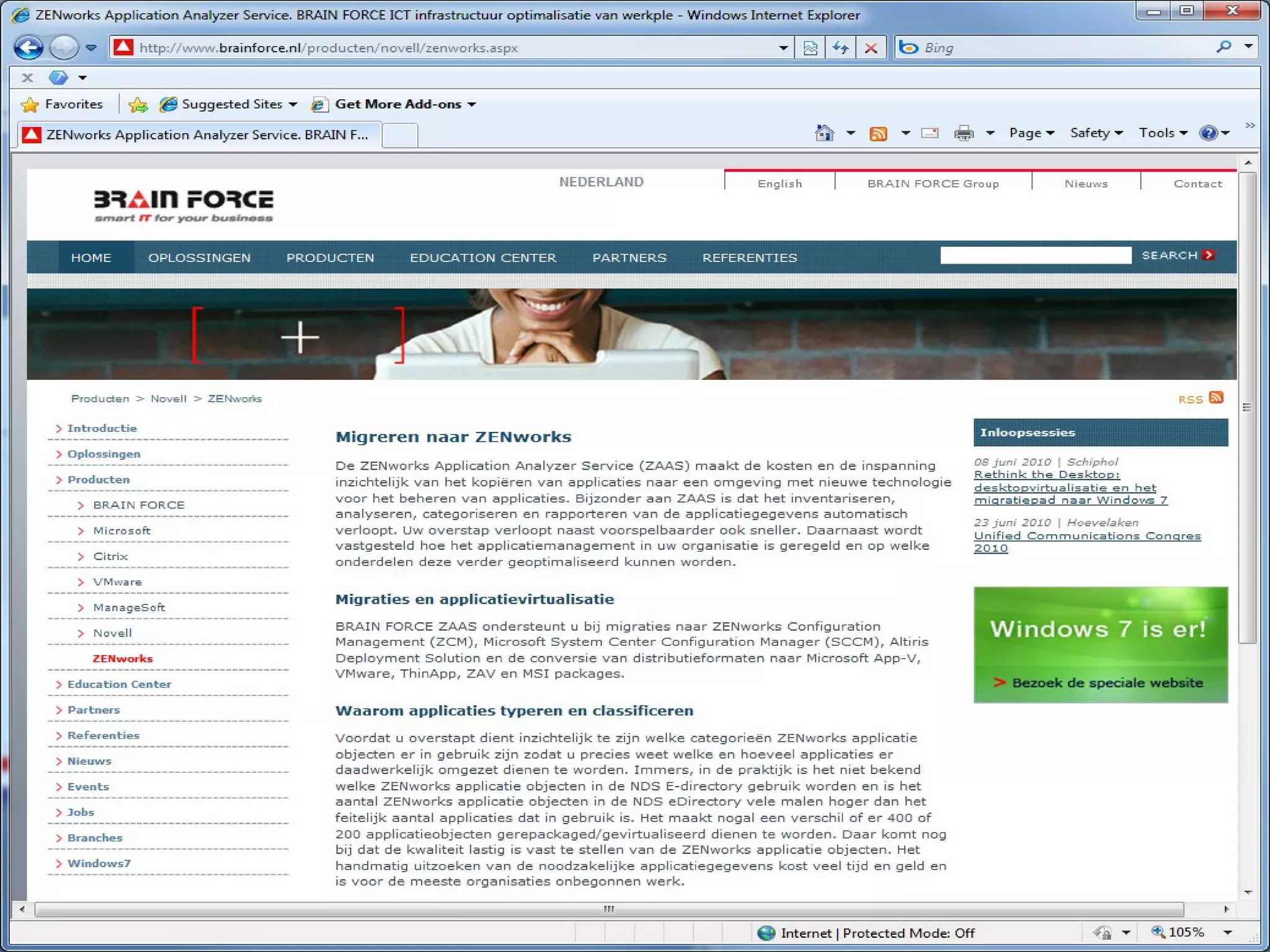Click the Home icon in command bar
Screen dimensions: 1270x952
pyautogui.click(x=824, y=133)
